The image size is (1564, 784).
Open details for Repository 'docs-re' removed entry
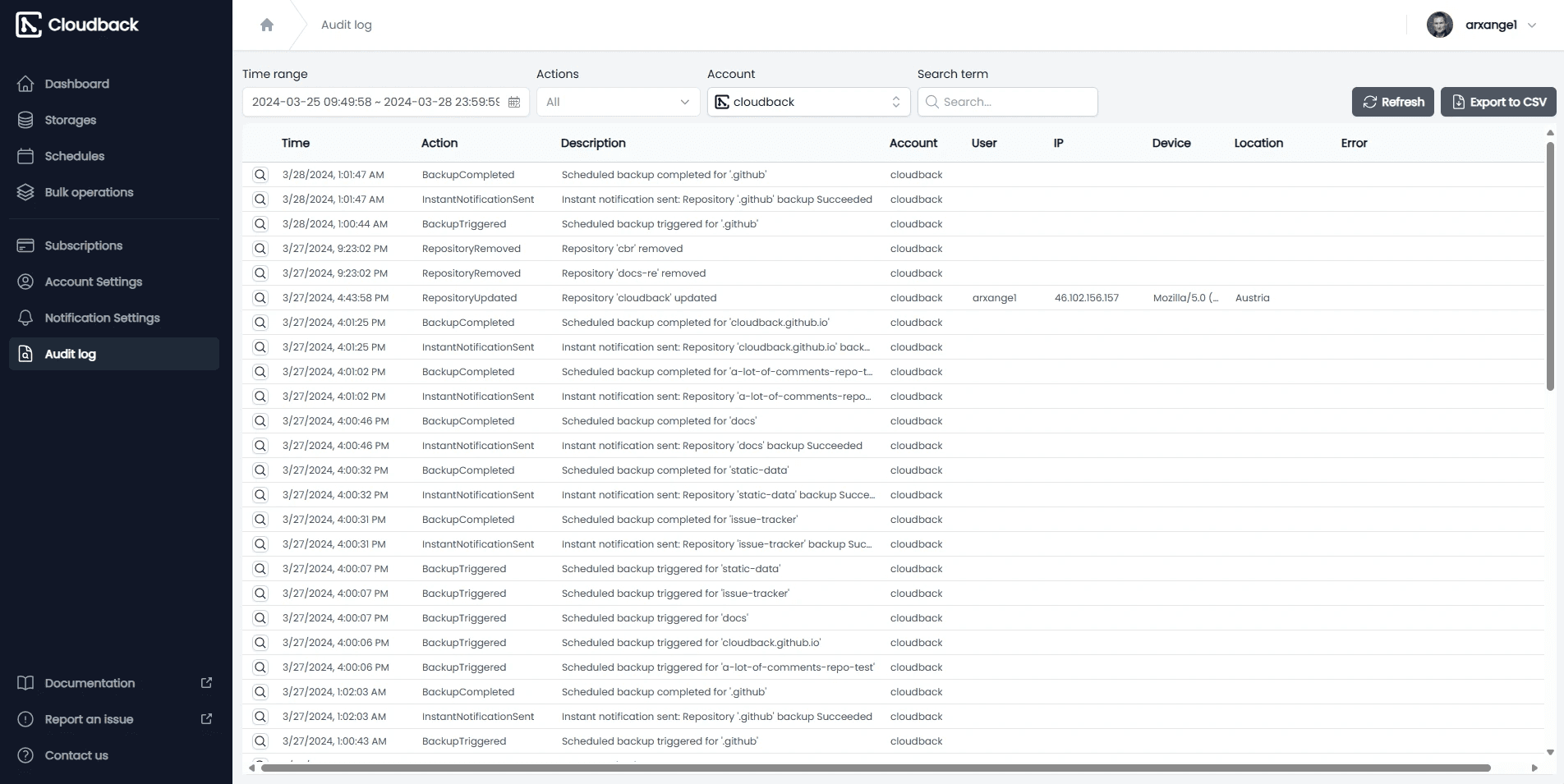(x=260, y=273)
